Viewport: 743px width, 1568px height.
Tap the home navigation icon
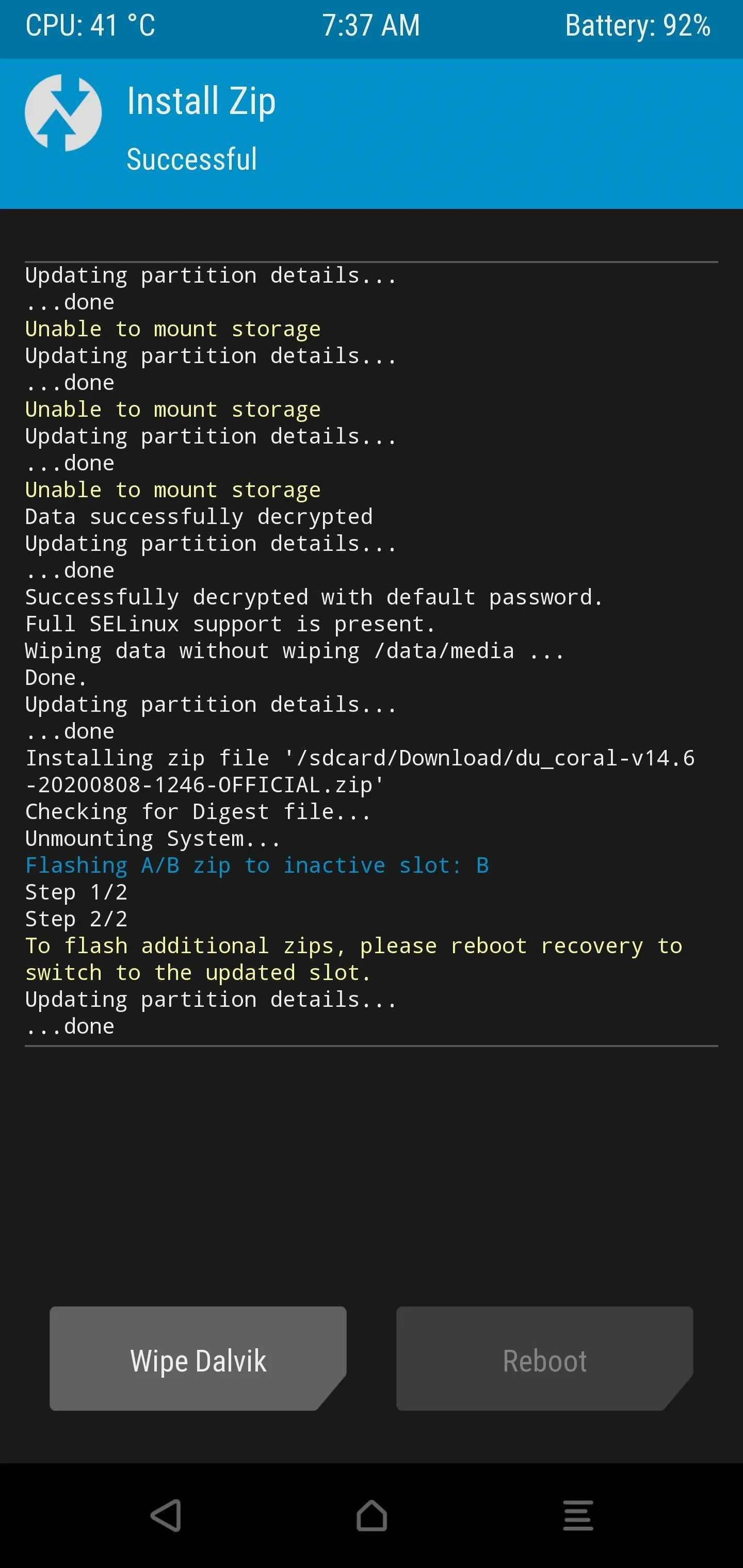pyautogui.click(x=372, y=1516)
